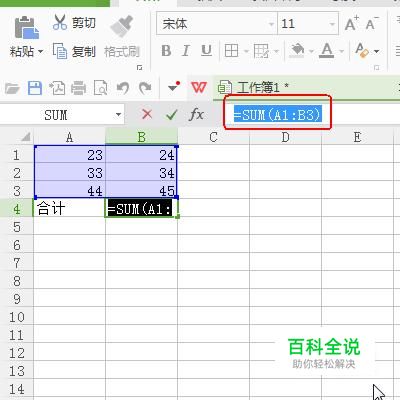
Task: Click the draw border grid icon
Action: click(261, 51)
